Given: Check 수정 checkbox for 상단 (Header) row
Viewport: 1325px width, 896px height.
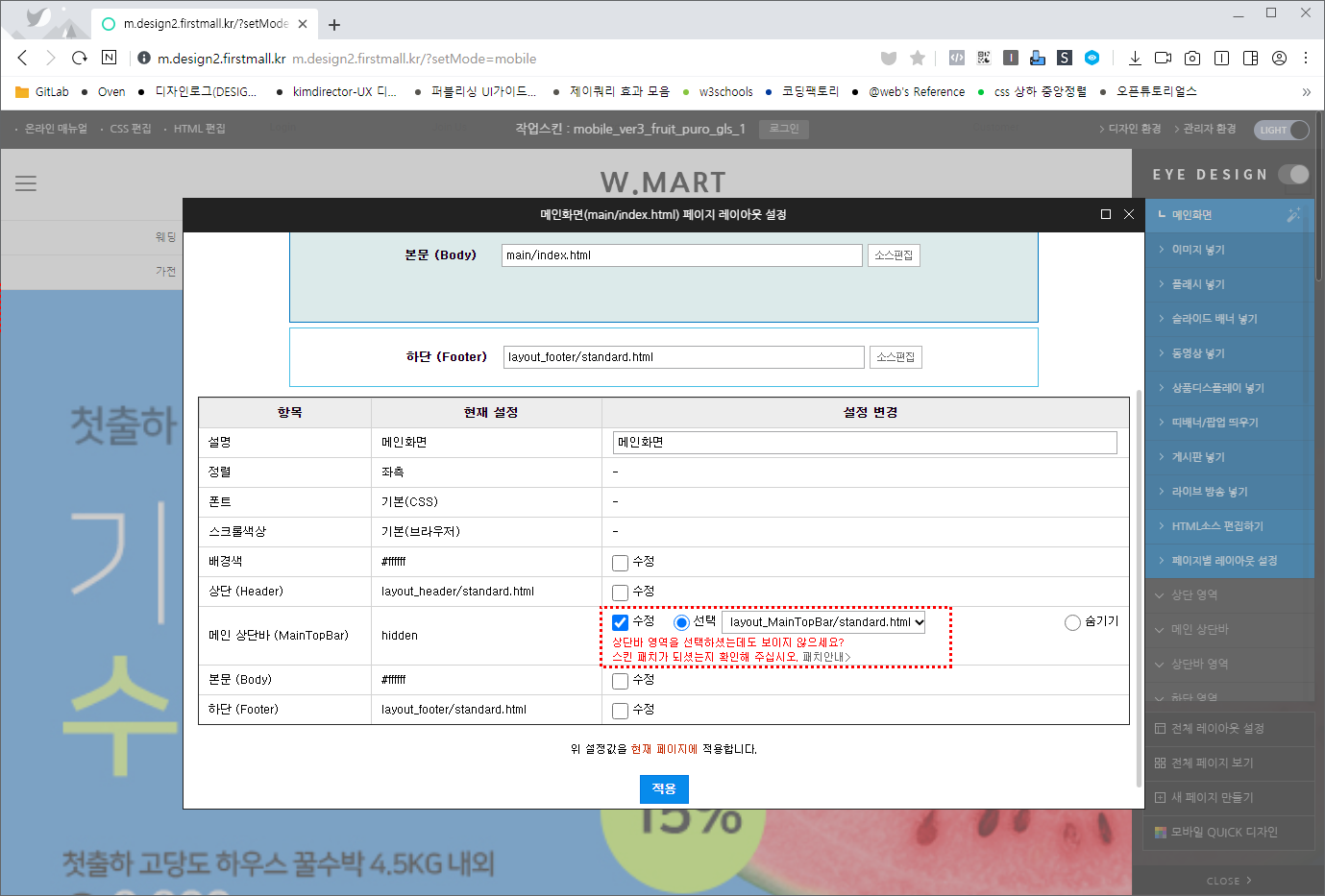Looking at the screenshot, I should click(620, 593).
